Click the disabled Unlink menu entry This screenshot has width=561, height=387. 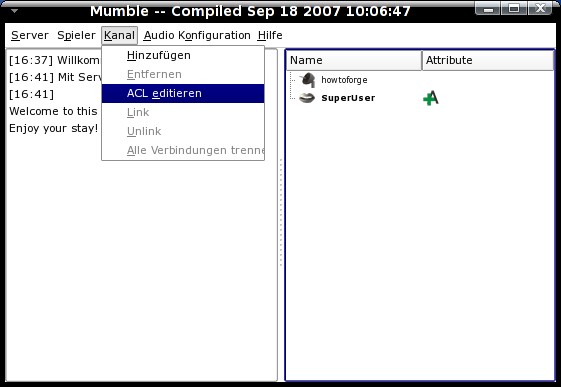[x=183, y=131]
